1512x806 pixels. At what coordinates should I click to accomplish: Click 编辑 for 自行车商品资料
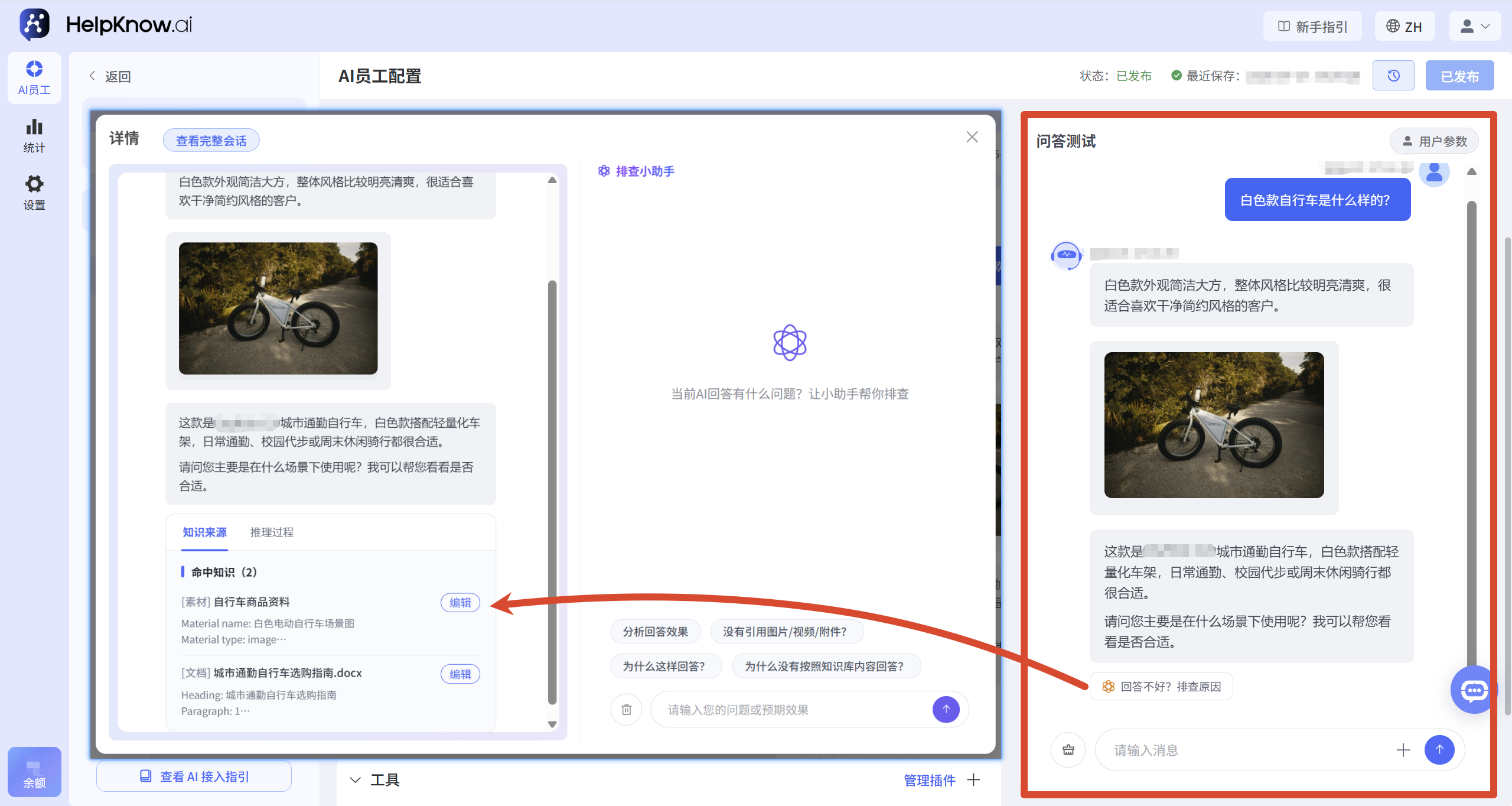point(460,602)
